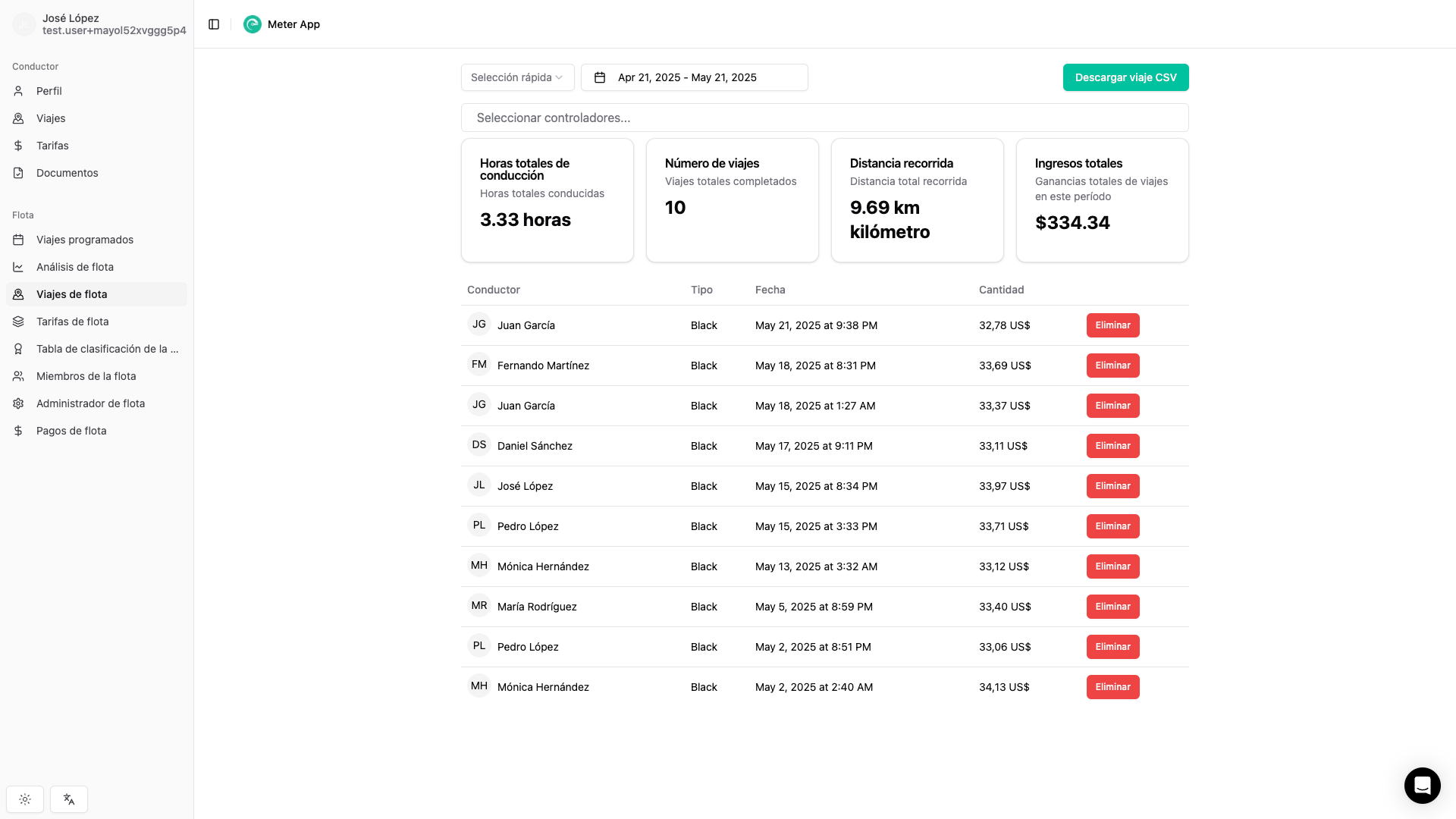Screen dimensions: 1456x819
Task: Click the Meter App logo icon
Action: coord(252,24)
